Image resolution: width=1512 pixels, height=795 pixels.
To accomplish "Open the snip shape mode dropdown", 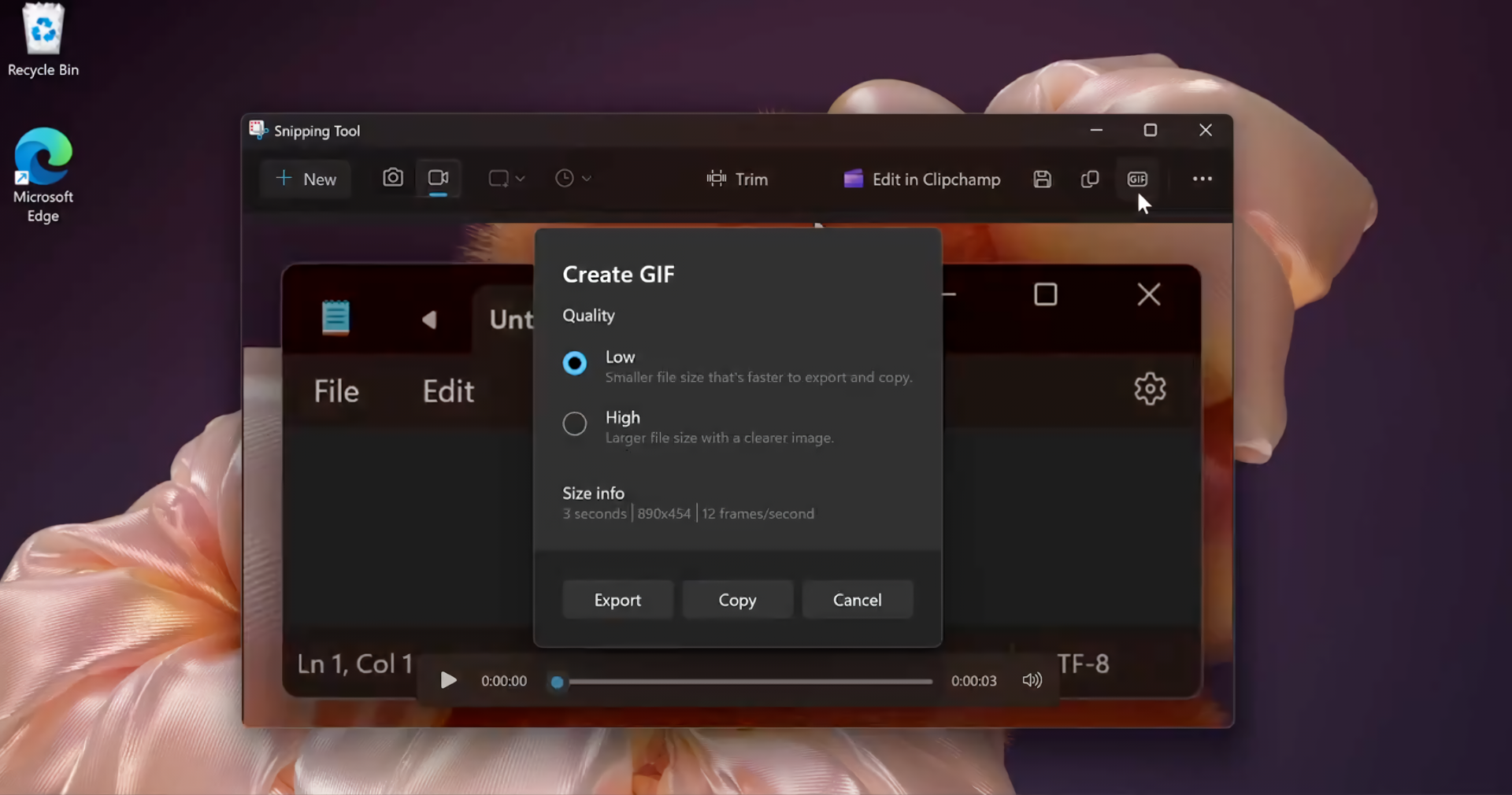I will click(x=506, y=179).
